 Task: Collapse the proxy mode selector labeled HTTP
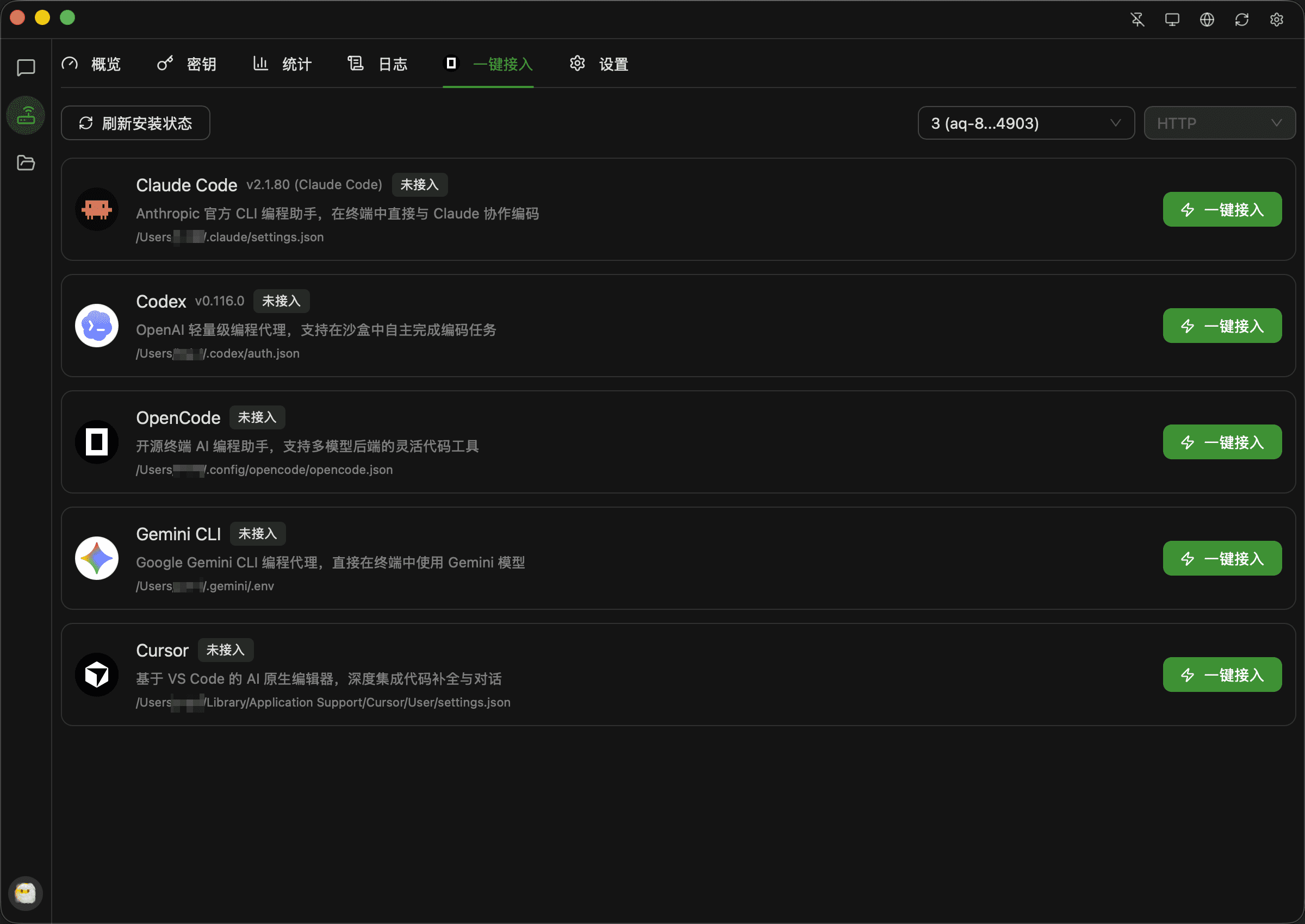[1220, 123]
